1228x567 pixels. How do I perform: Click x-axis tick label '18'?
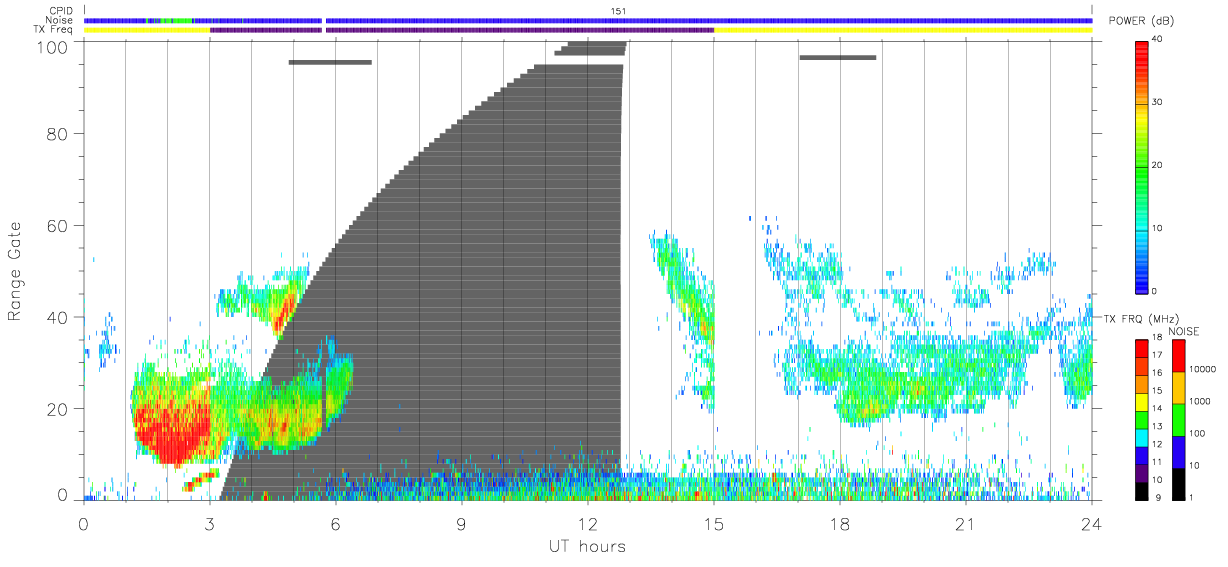(840, 524)
